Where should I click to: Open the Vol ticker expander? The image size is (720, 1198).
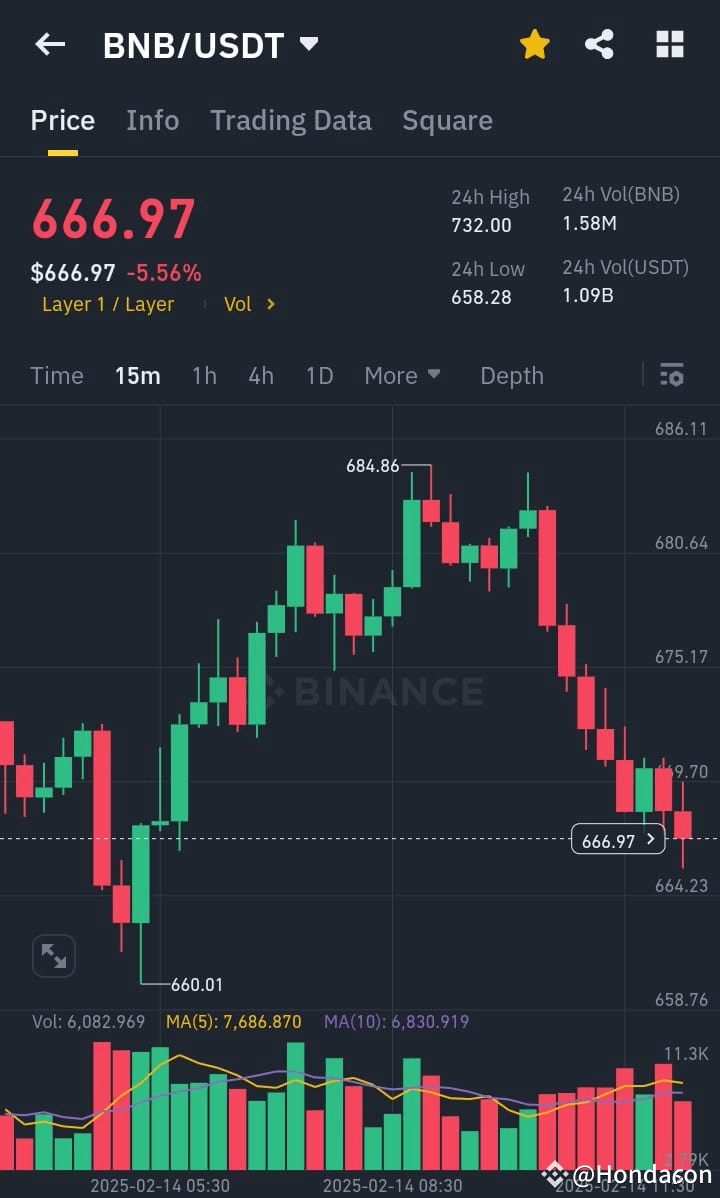[250, 304]
